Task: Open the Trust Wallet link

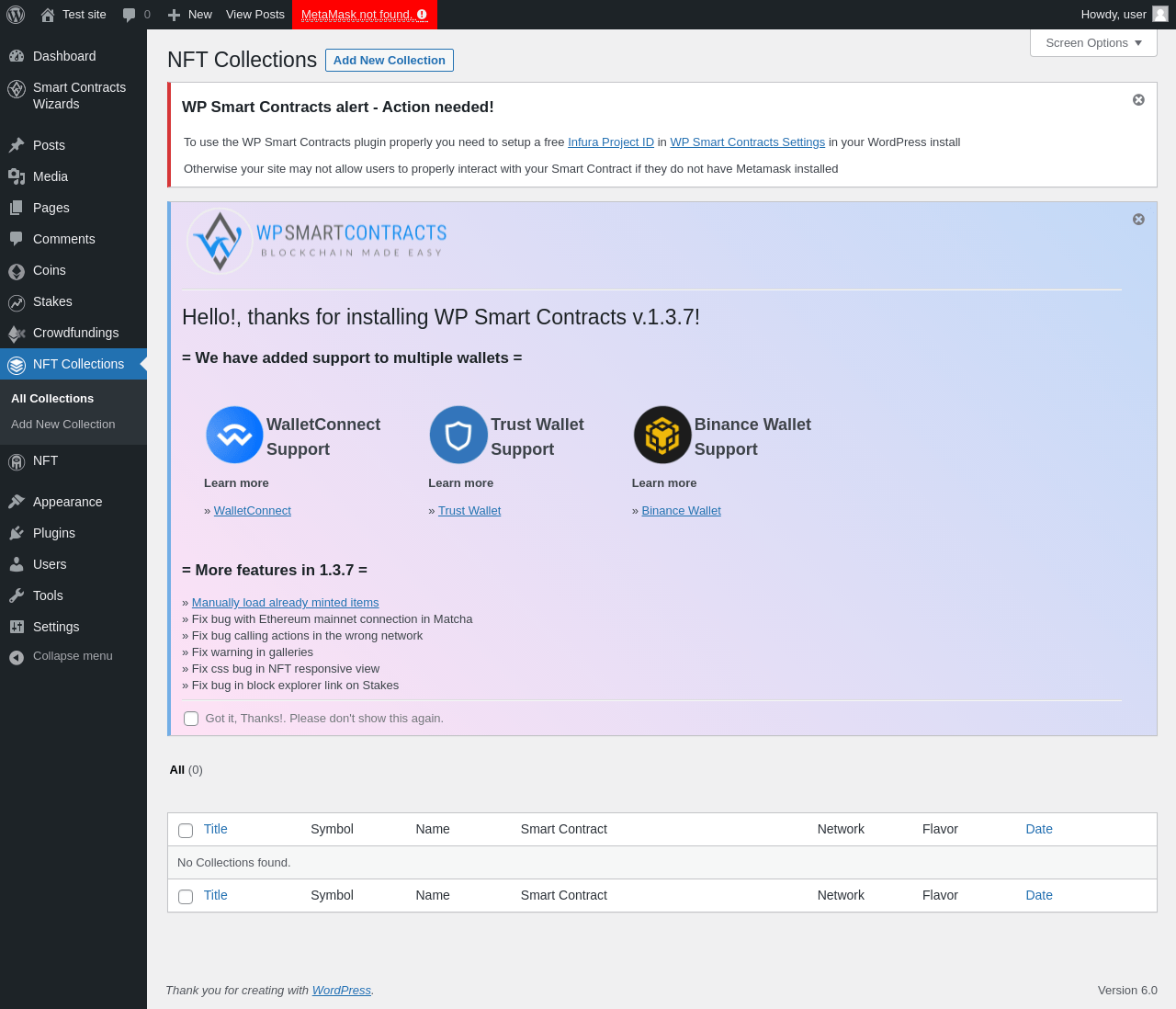Action: pyautogui.click(x=469, y=511)
